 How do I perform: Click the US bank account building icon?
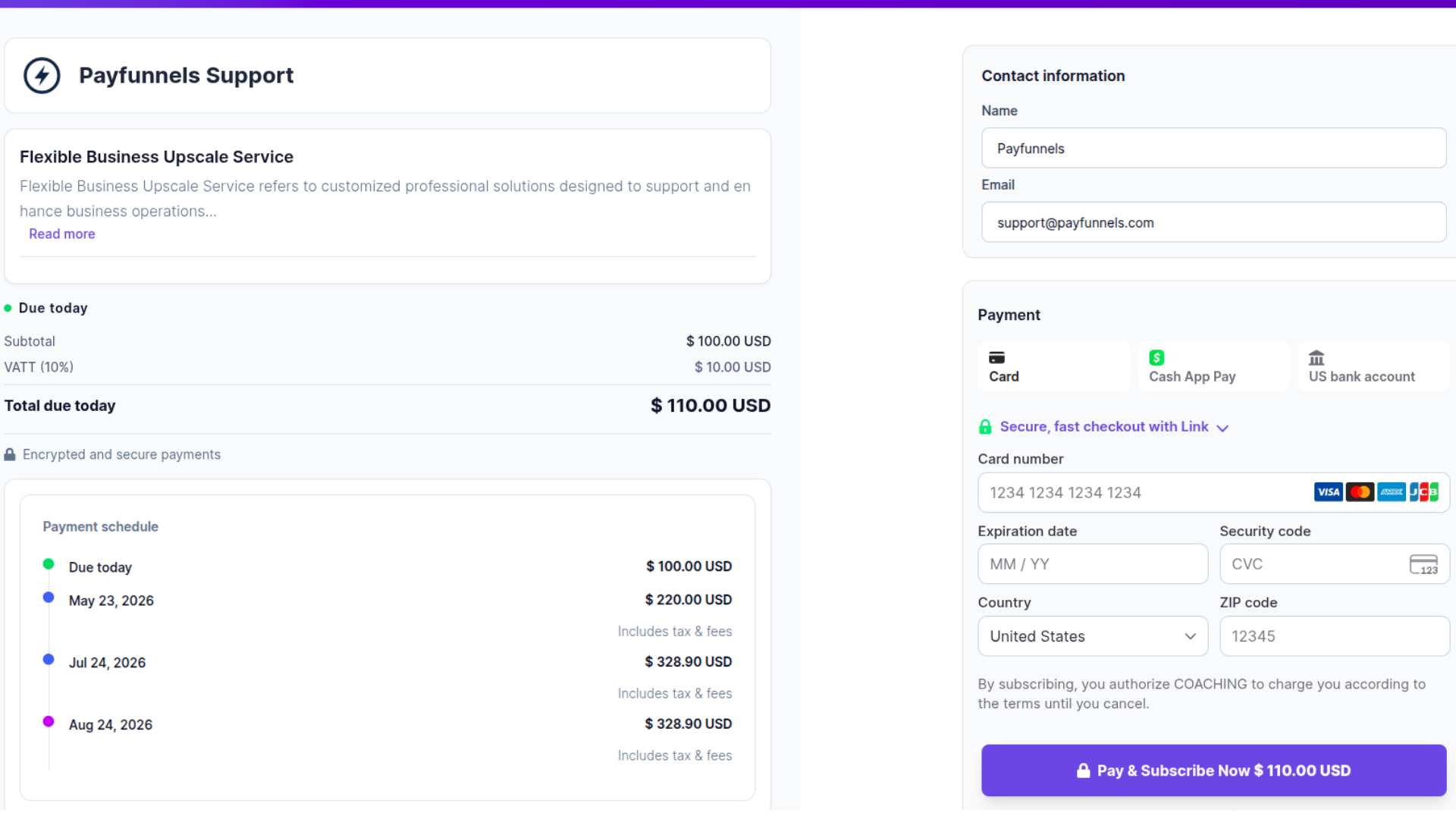pyautogui.click(x=1316, y=357)
